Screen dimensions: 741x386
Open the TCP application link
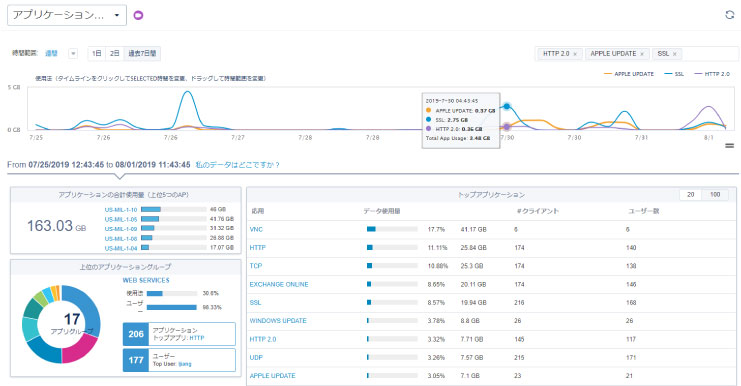pyautogui.click(x=256, y=266)
